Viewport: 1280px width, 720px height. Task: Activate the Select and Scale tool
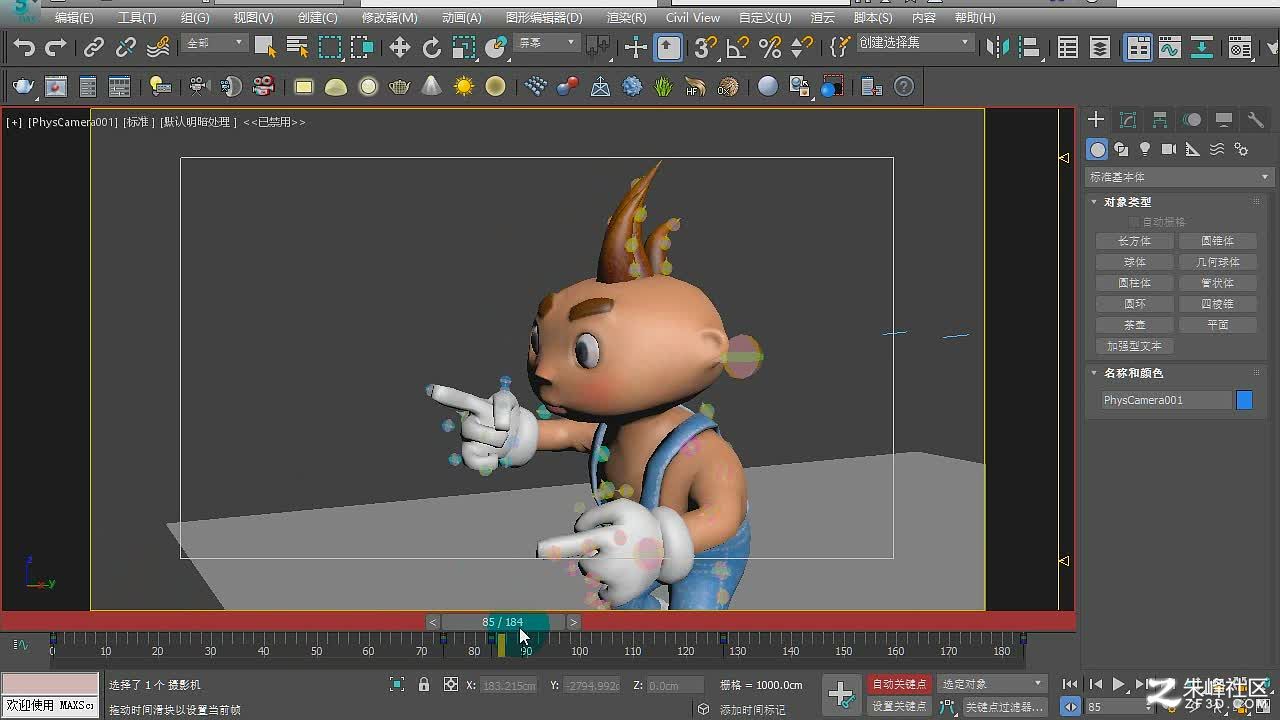[x=464, y=47]
